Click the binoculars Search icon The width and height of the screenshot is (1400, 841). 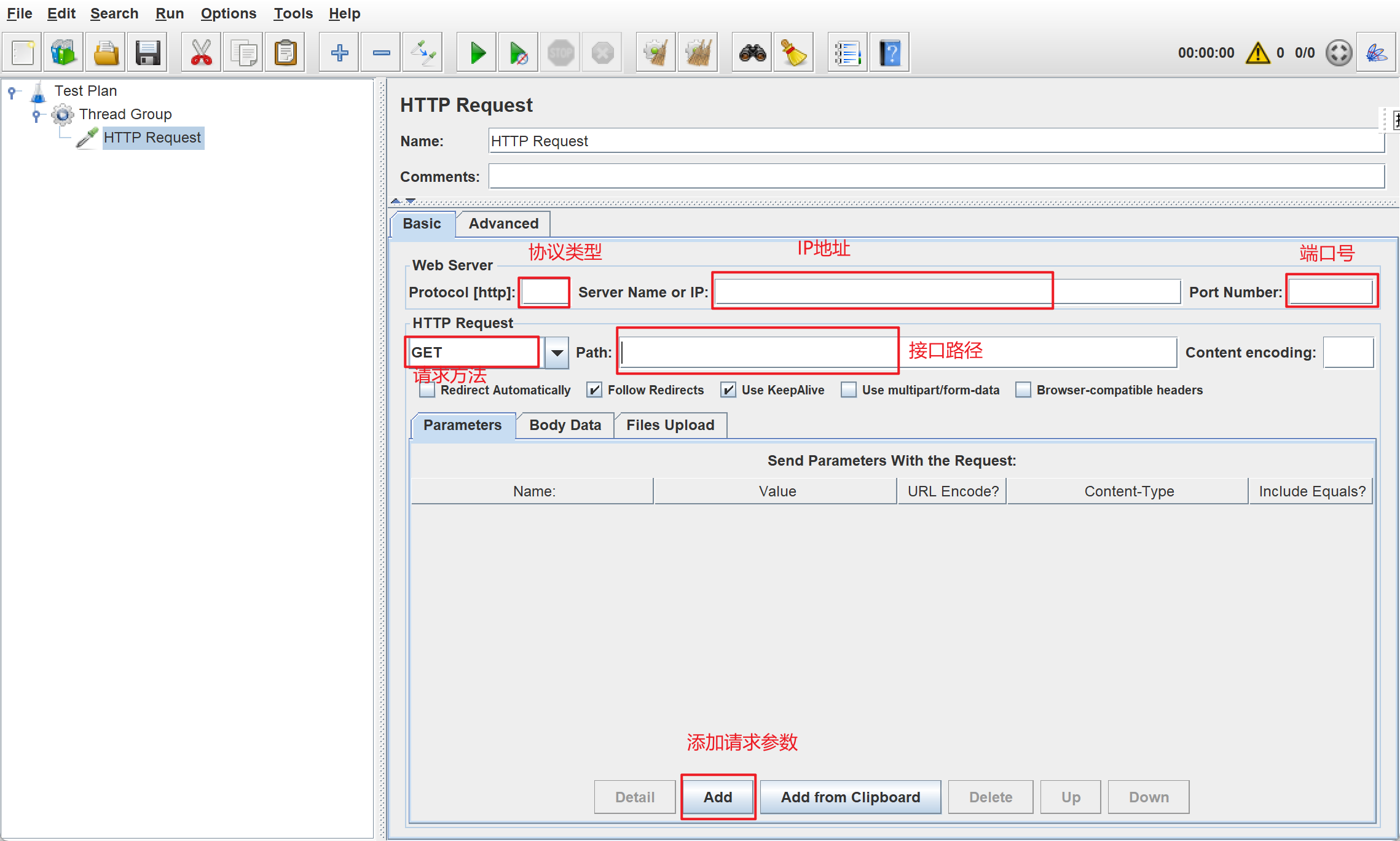tap(752, 53)
